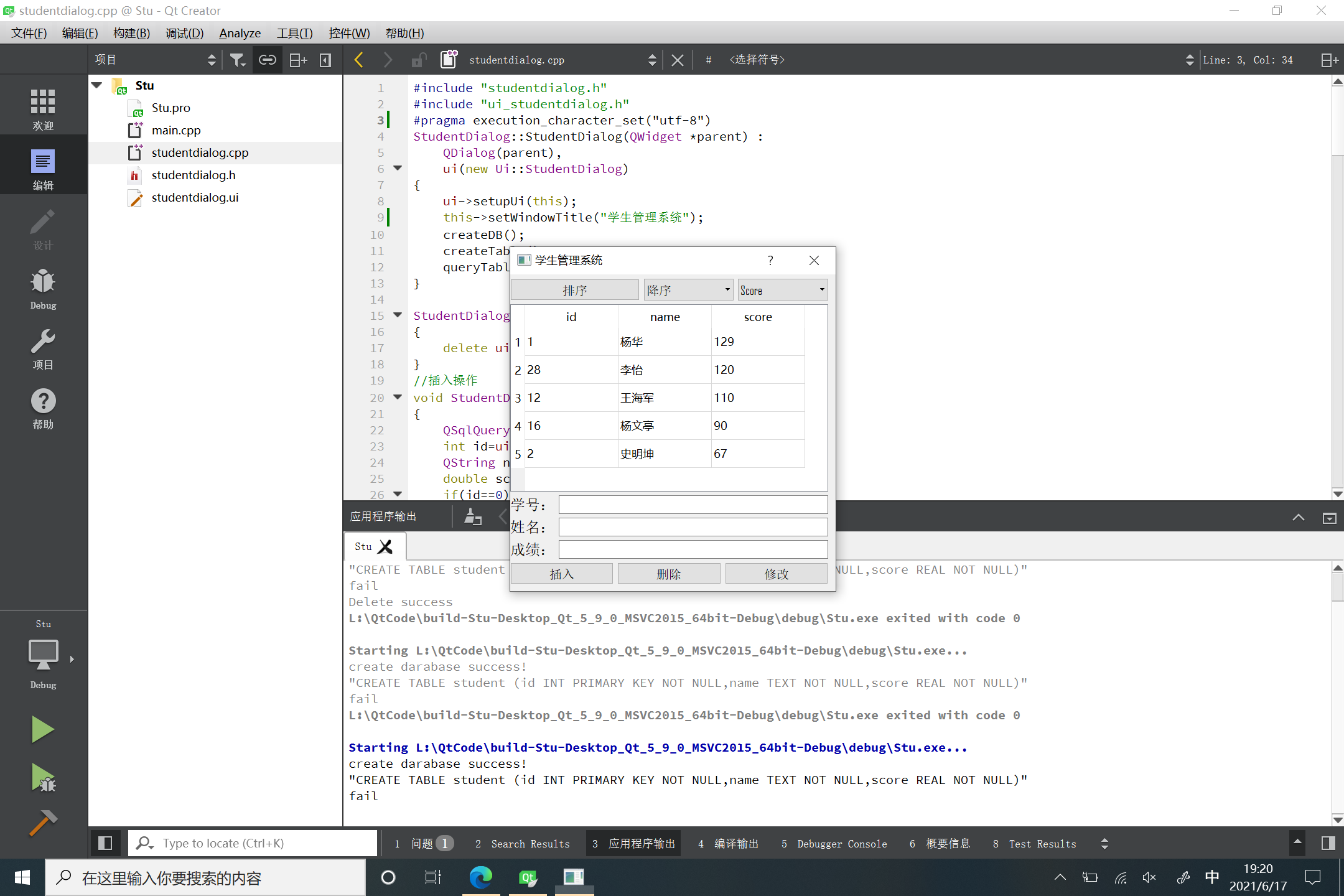Viewport: 1344px width, 896px height.
Task: Click the filter tree icon in Projects pane
Action: [238, 60]
